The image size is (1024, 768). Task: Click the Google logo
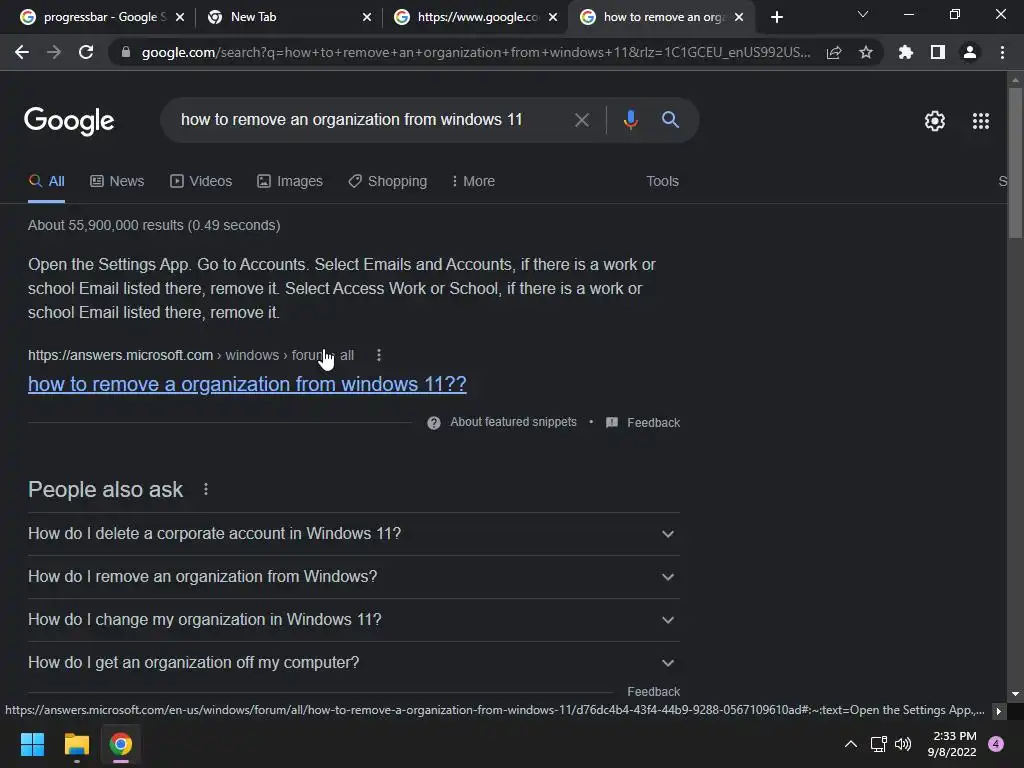pos(69,121)
